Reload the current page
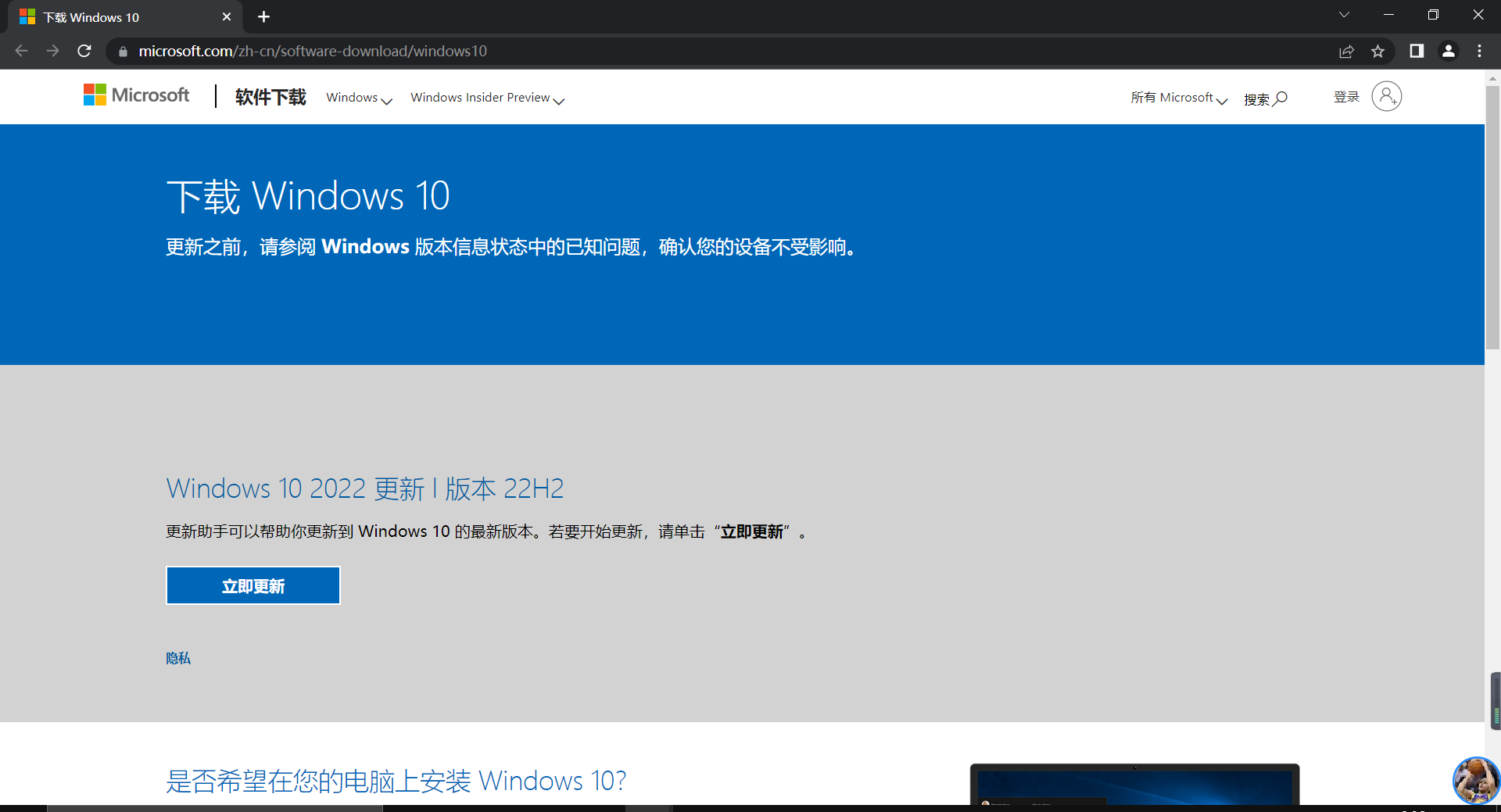Screen dimensions: 1501x812 84,51
